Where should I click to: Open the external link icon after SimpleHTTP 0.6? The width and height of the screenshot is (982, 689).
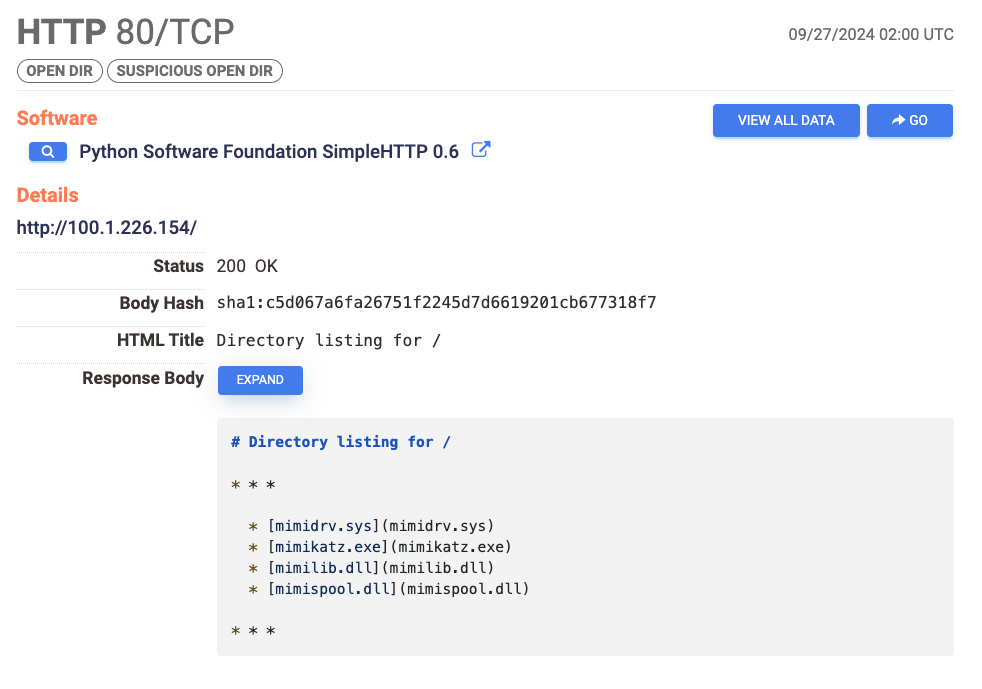pyautogui.click(x=481, y=151)
